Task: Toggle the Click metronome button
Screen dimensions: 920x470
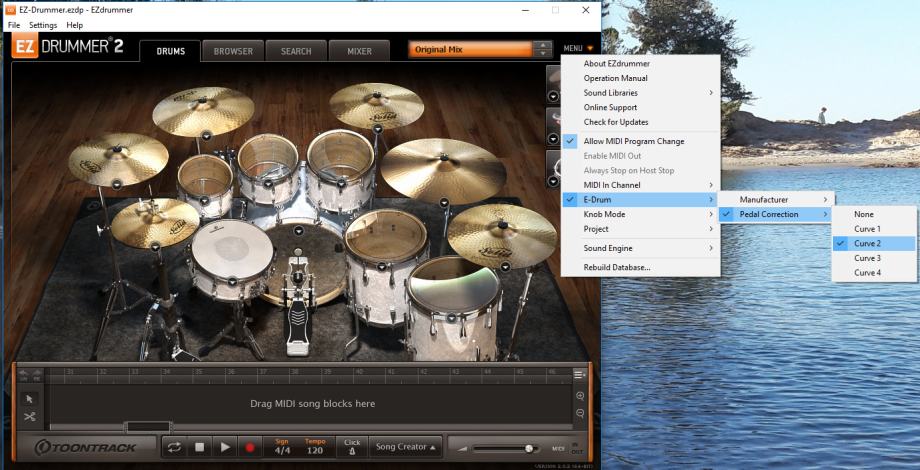Action: tap(352, 447)
